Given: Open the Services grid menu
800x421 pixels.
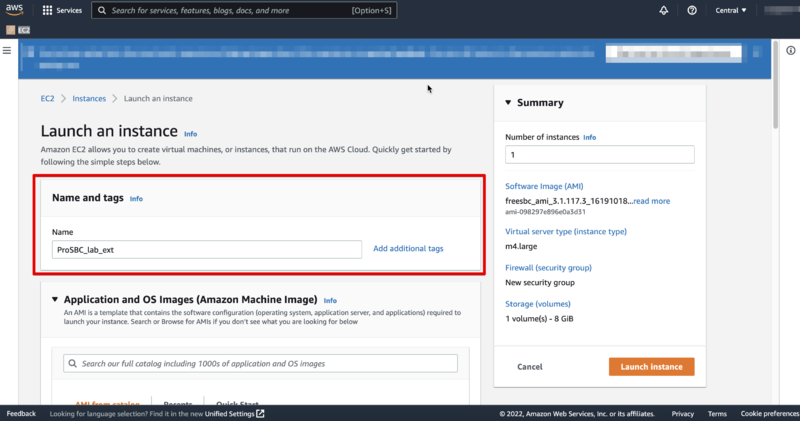Looking at the screenshot, I should tap(62, 10).
